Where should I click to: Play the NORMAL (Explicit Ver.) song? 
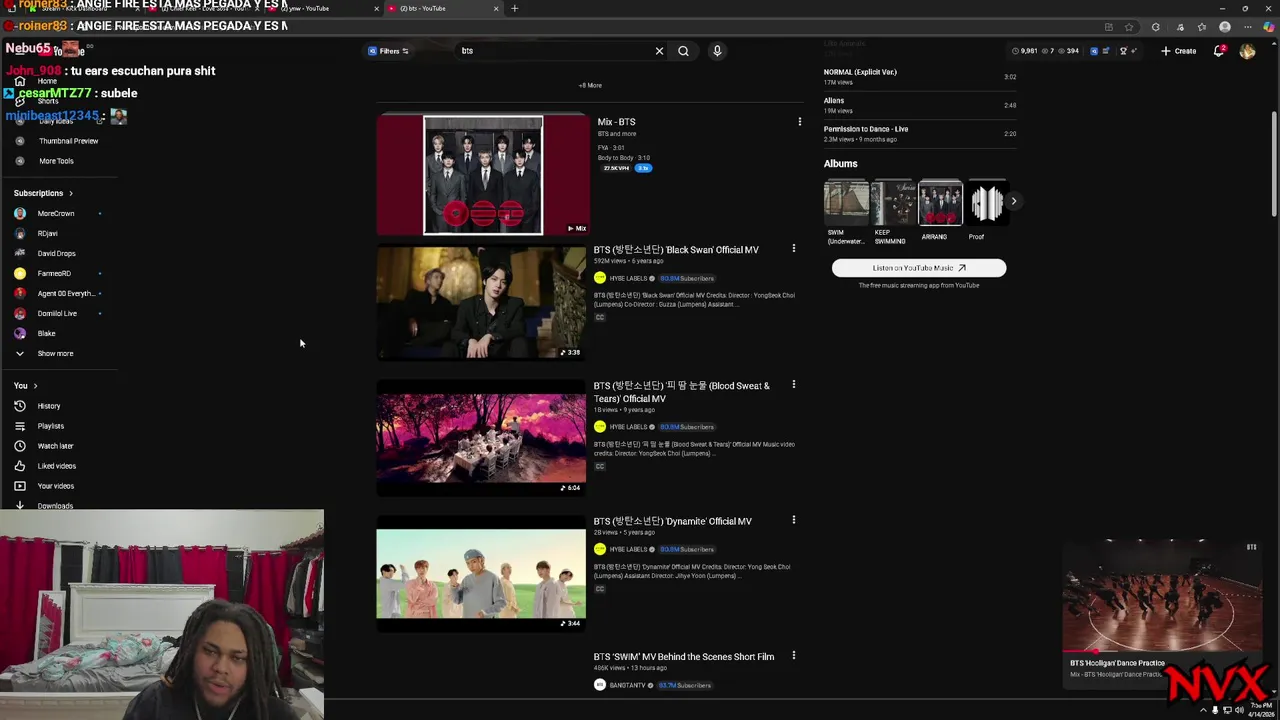920,76
